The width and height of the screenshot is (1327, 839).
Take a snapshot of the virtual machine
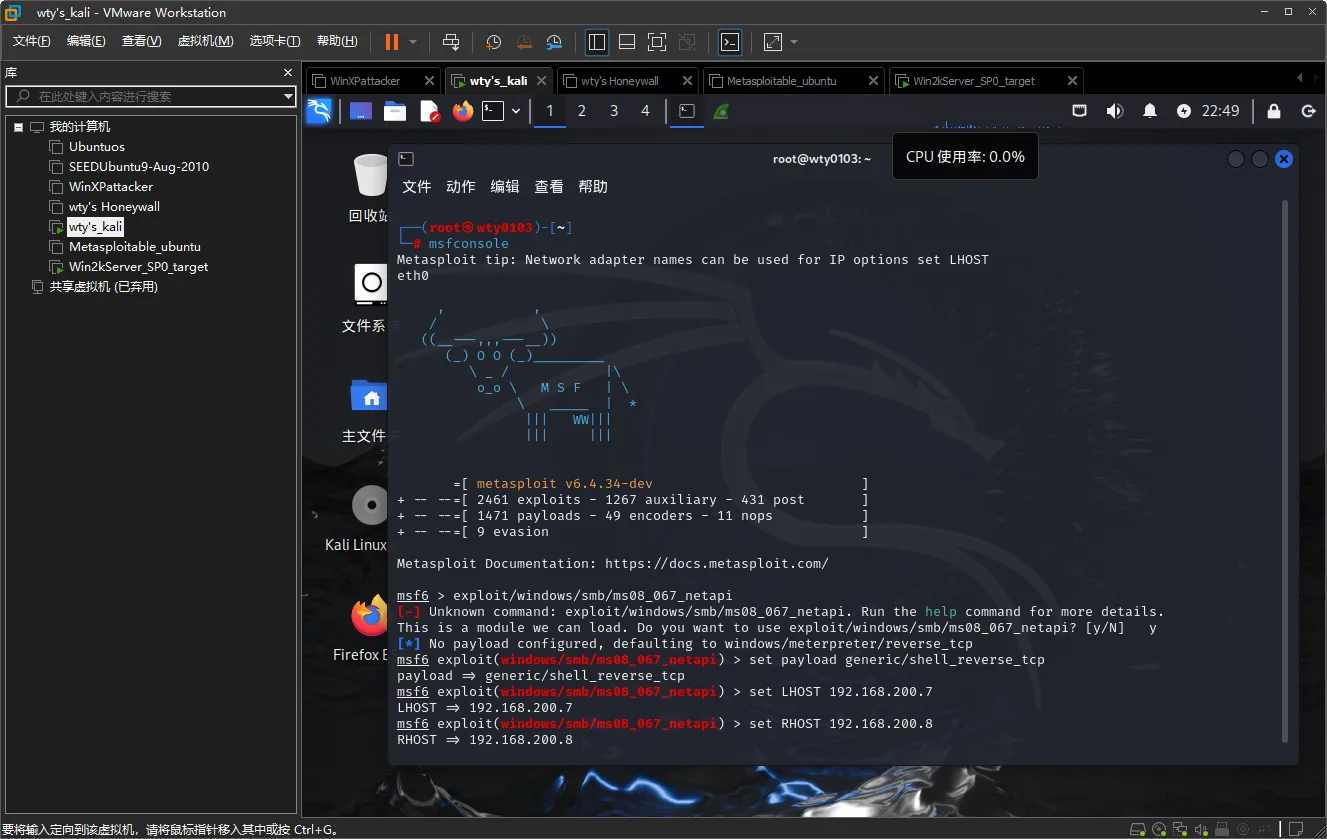click(493, 42)
